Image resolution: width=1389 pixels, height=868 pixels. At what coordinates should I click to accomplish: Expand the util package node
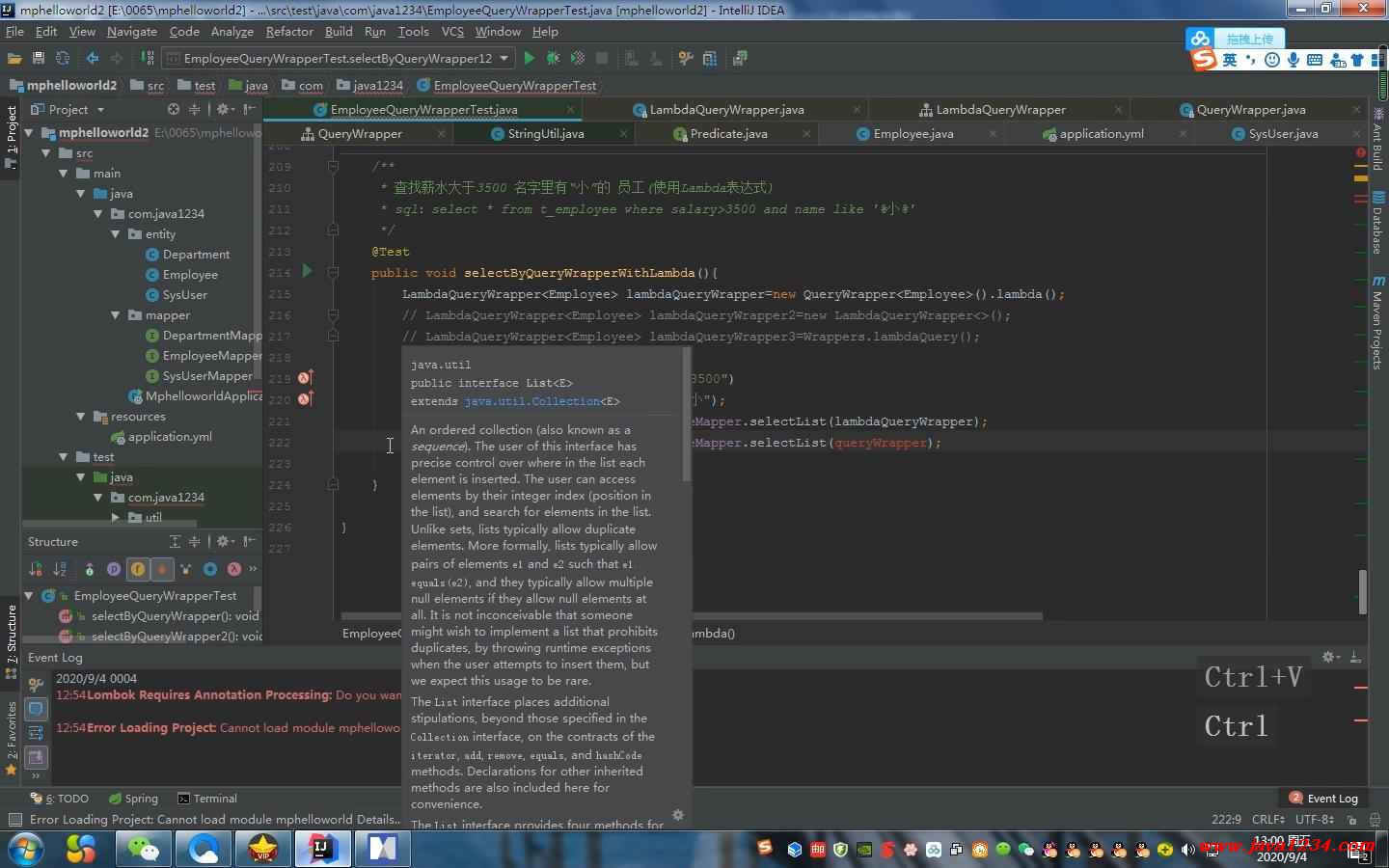click(x=116, y=517)
